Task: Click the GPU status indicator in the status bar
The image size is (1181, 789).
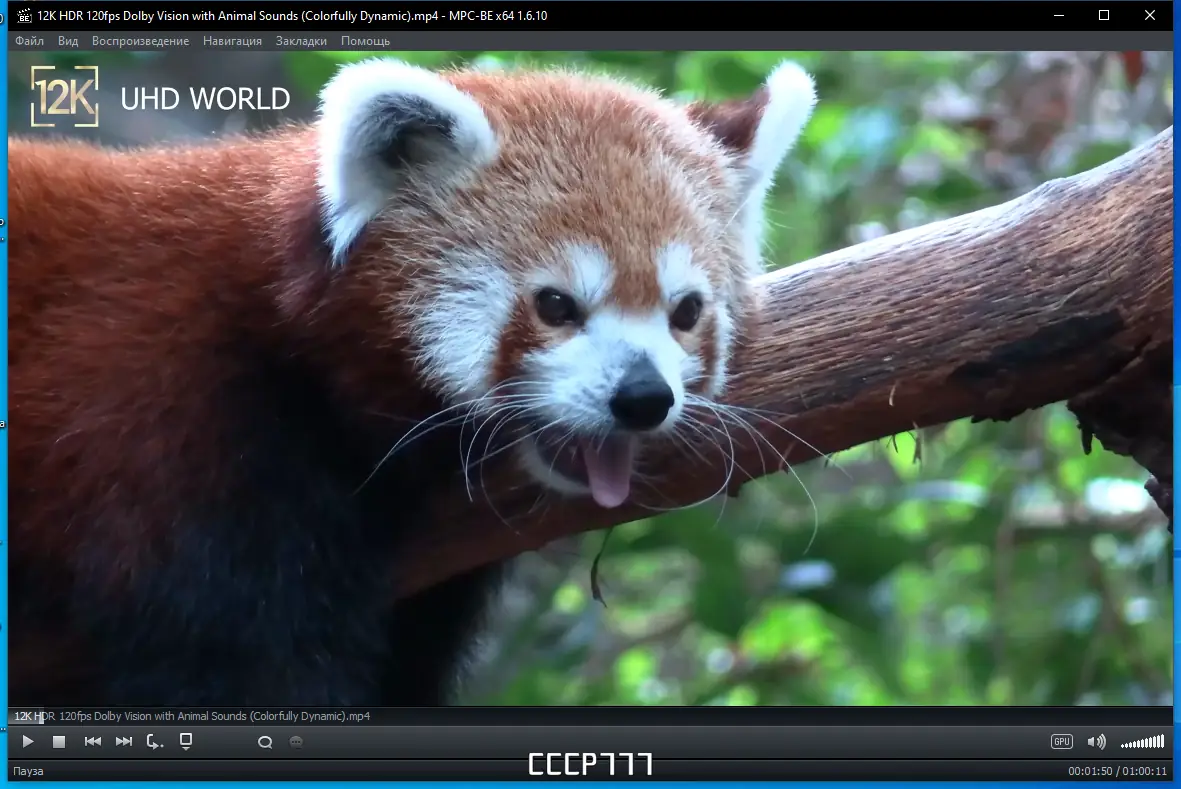Action: point(1062,741)
